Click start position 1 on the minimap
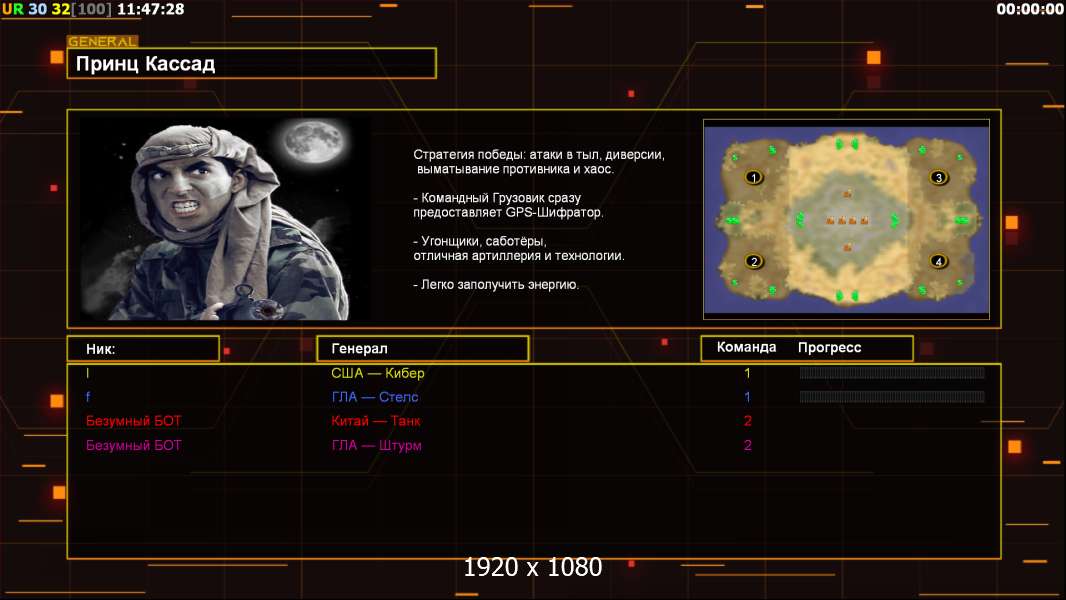Image resolution: width=1066 pixels, height=600 pixels. pyautogui.click(x=754, y=178)
